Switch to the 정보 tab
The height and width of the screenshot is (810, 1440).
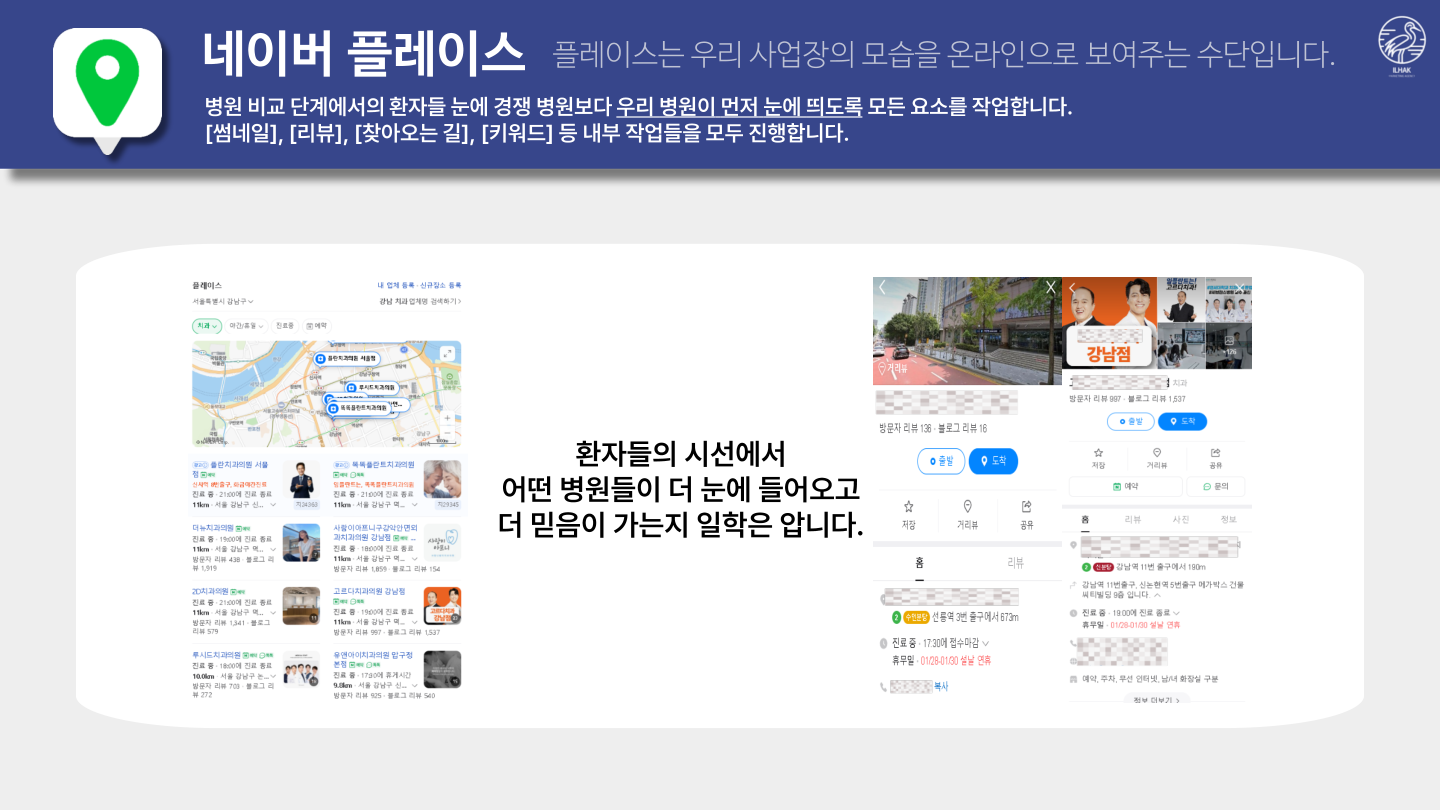(x=1228, y=519)
